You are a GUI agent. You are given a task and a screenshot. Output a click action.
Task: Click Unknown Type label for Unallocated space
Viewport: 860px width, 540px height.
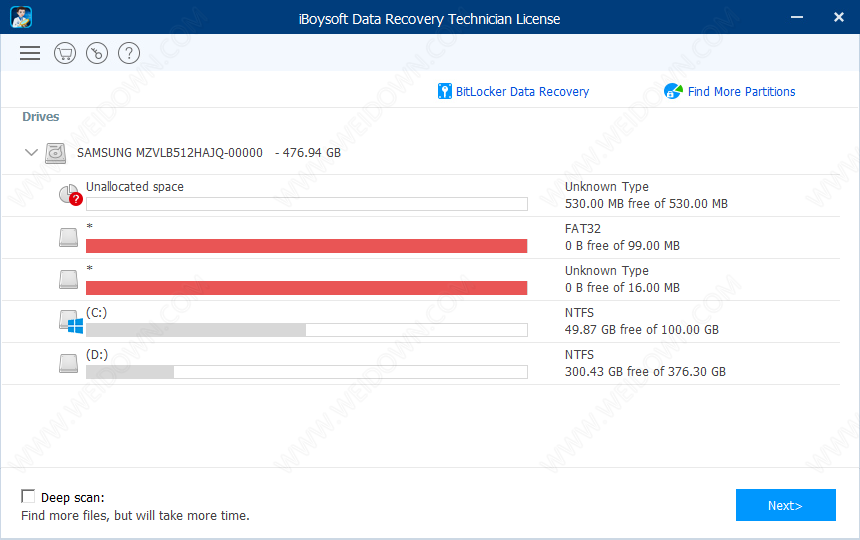[607, 187]
